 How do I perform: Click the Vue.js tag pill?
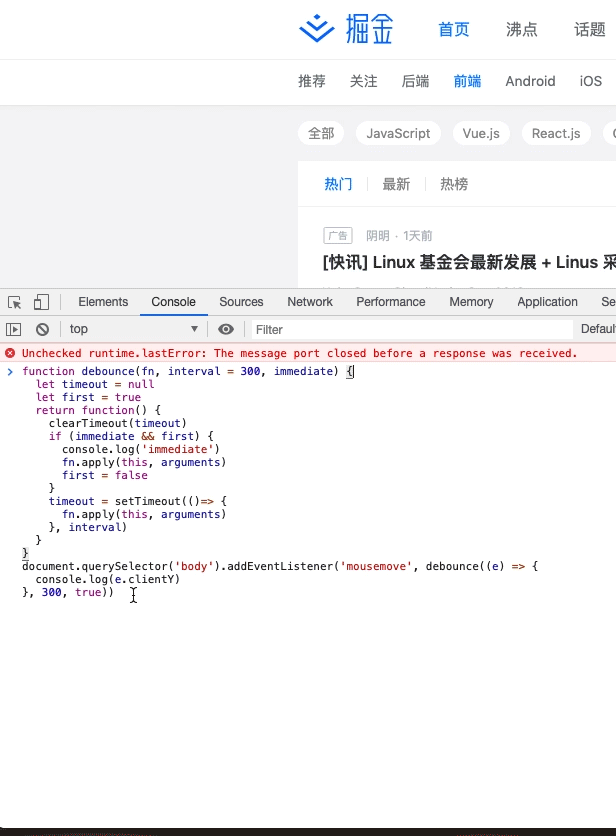(x=481, y=133)
